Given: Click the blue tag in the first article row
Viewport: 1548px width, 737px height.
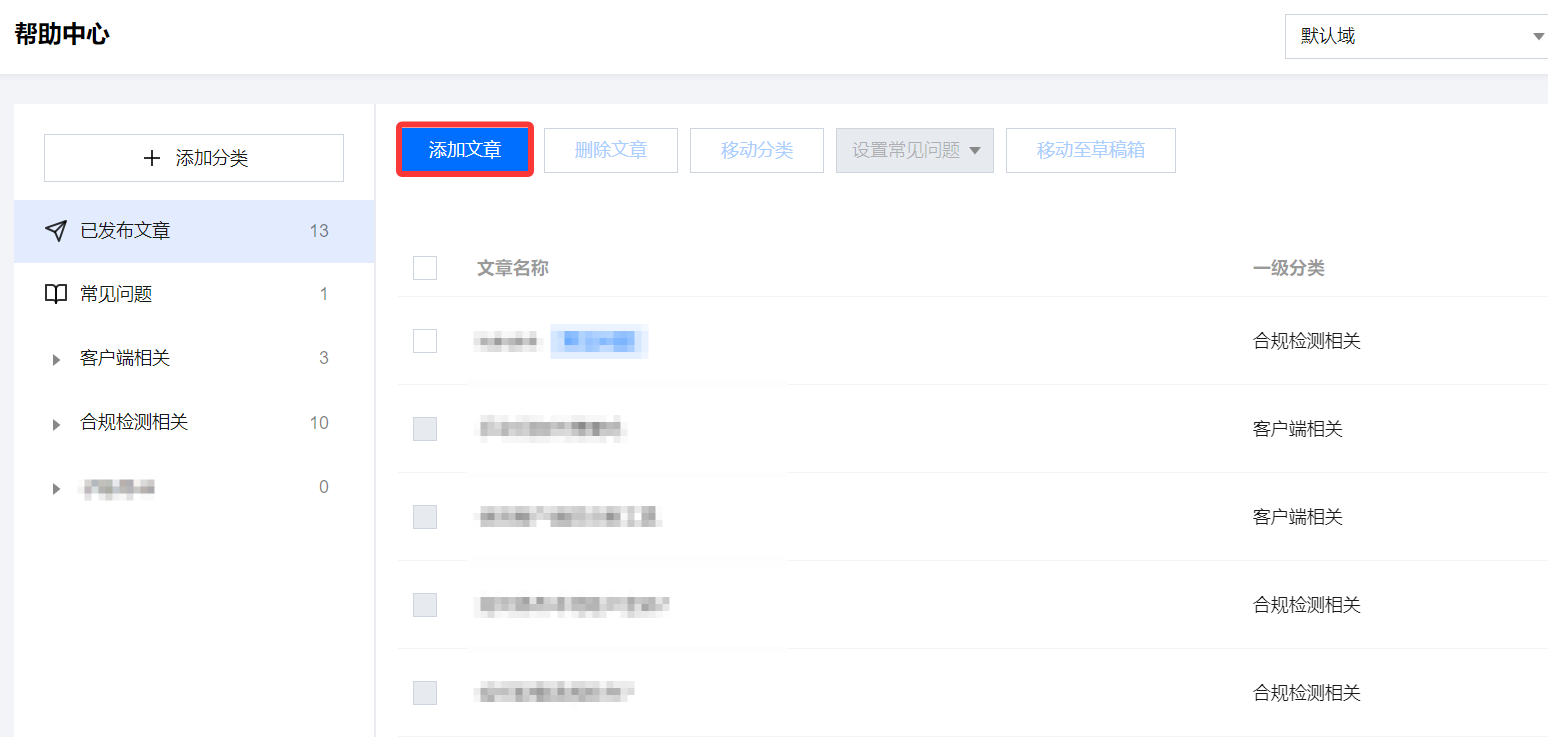Looking at the screenshot, I should point(599,342).
